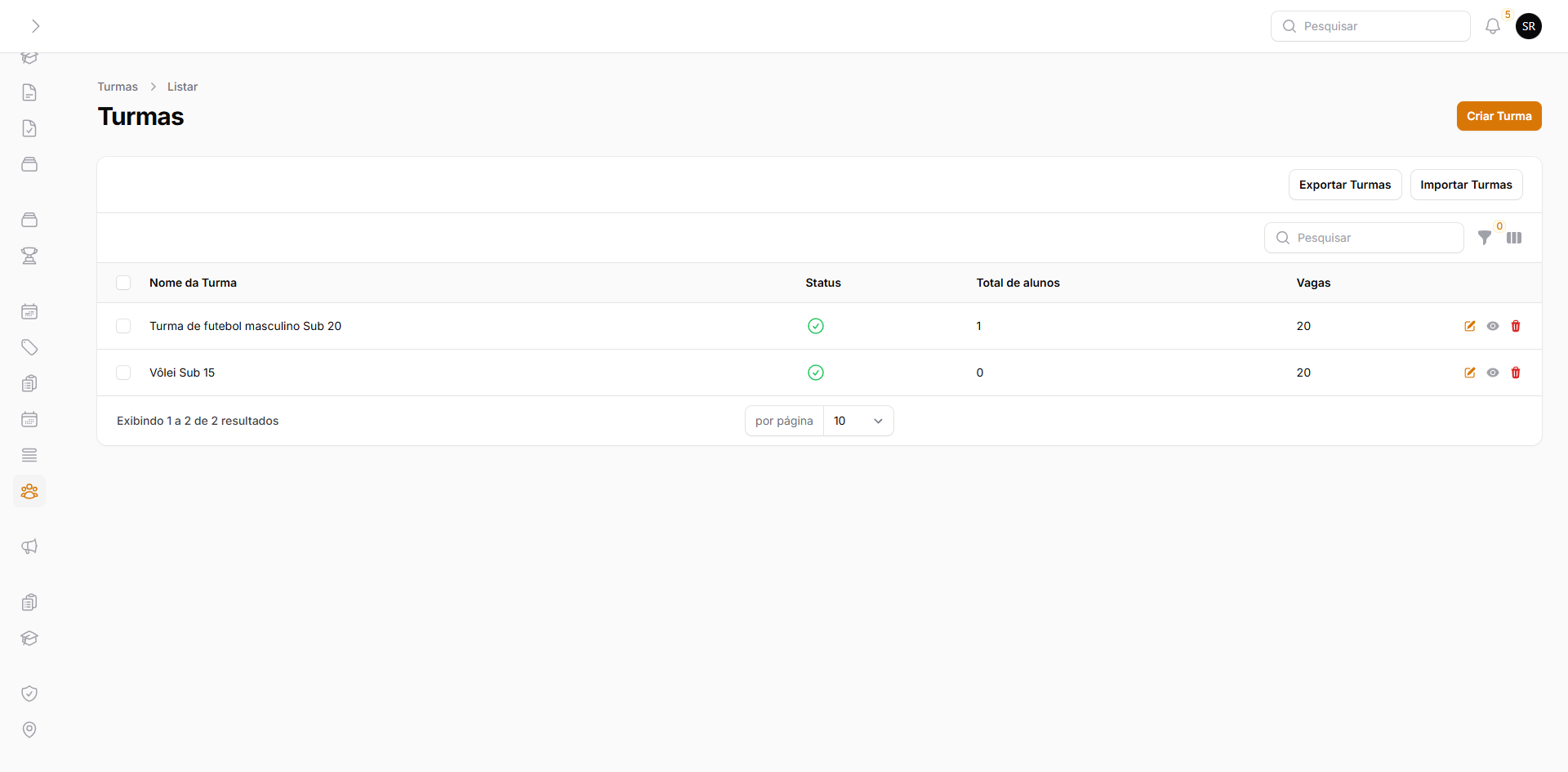Go to Turmas breadcrumb link

pyautogui.click(x=118, y=87)
